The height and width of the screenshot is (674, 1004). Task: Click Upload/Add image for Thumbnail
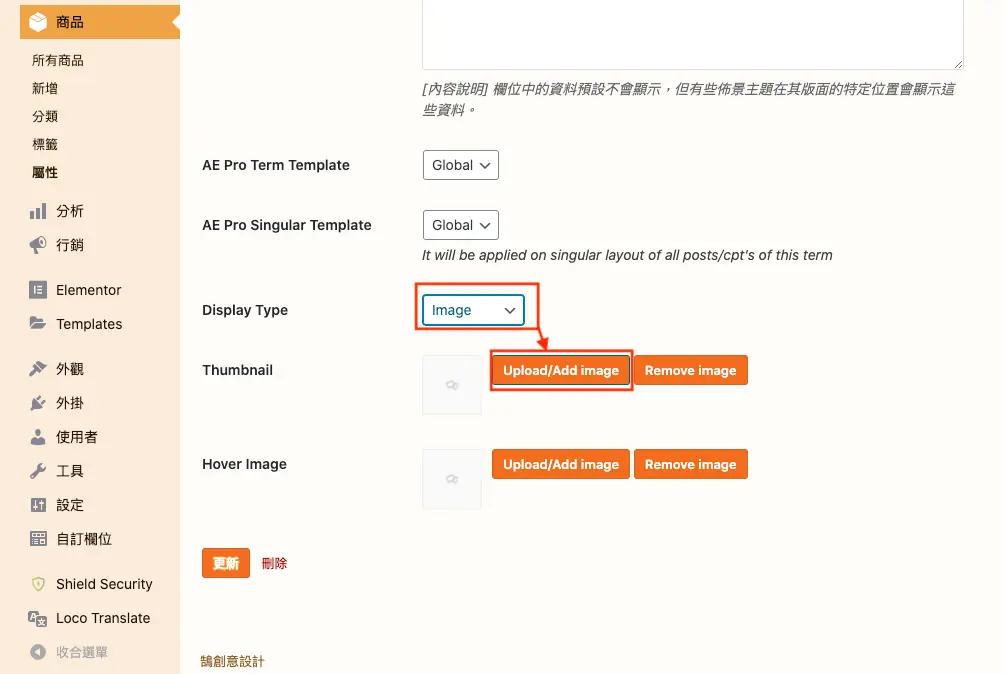561,370
